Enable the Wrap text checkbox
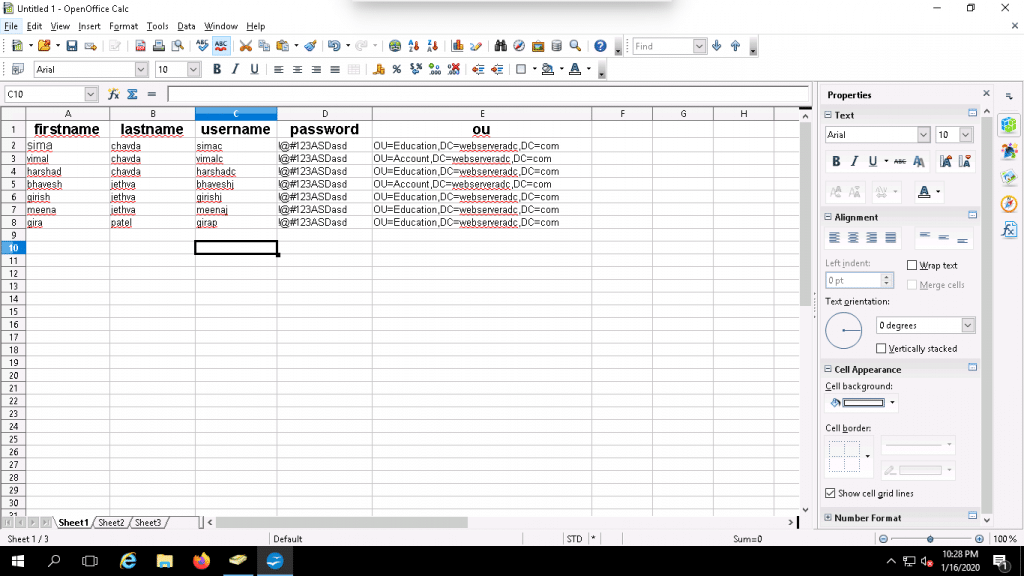 (912, 265)
